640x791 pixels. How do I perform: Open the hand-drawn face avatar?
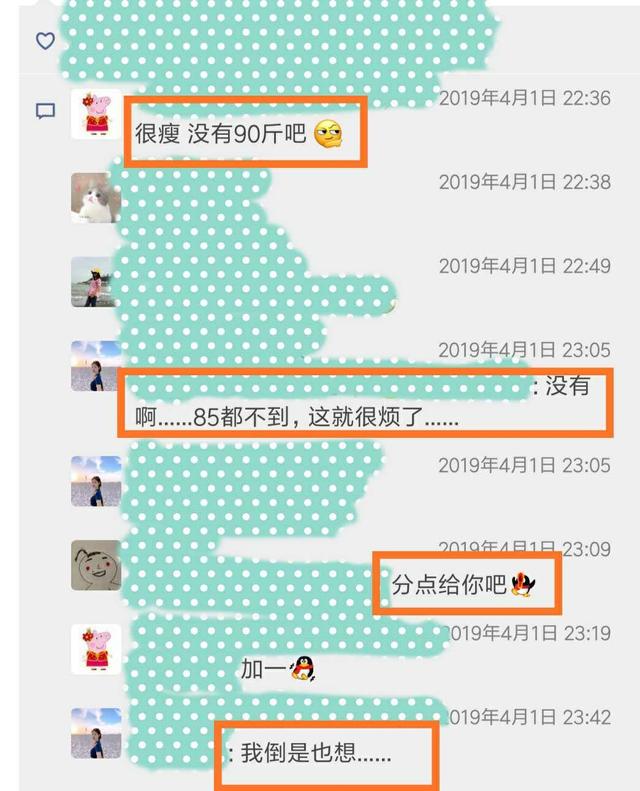(96, 565)
